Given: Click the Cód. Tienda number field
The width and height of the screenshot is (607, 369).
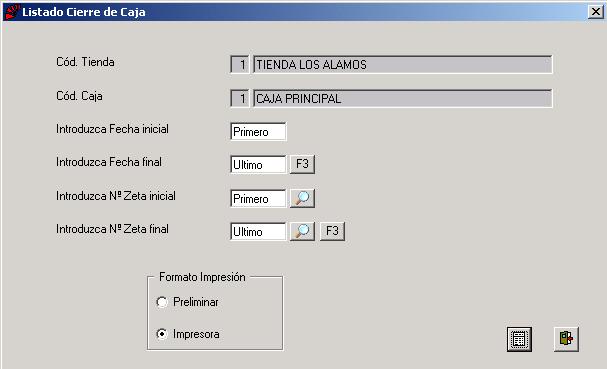Looking at the screenshot, I should (240, 64).
